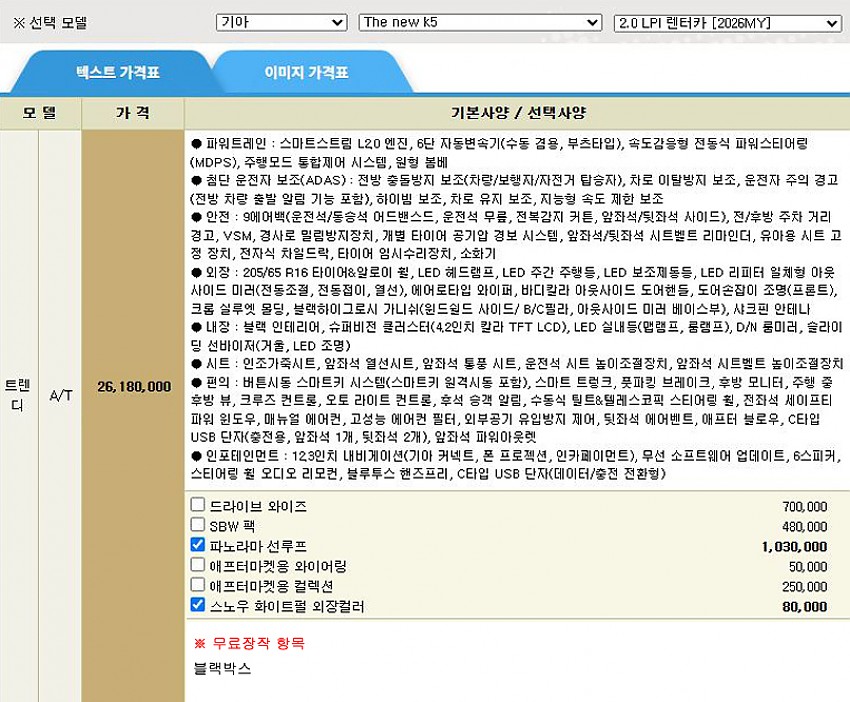
Task: Select the 애프터마켓용 컬렉션 checkbox
Action: pyautogui.click(x=198, y=585)
